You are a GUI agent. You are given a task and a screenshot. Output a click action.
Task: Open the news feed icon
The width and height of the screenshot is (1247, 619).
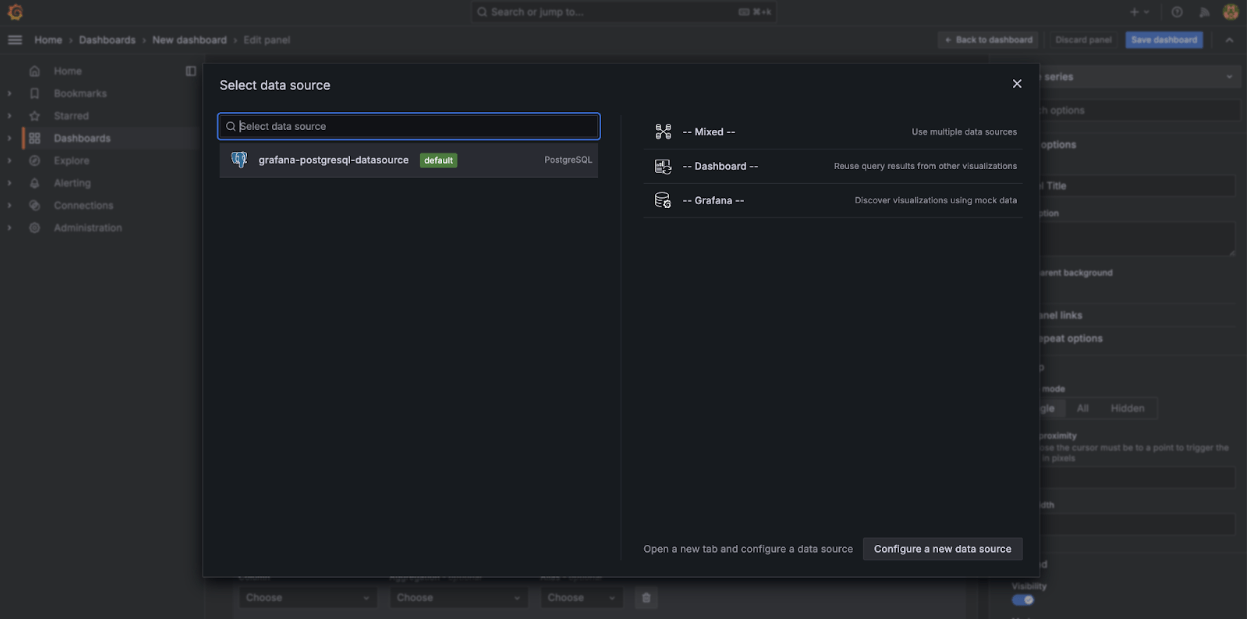tap(1204, 12)
